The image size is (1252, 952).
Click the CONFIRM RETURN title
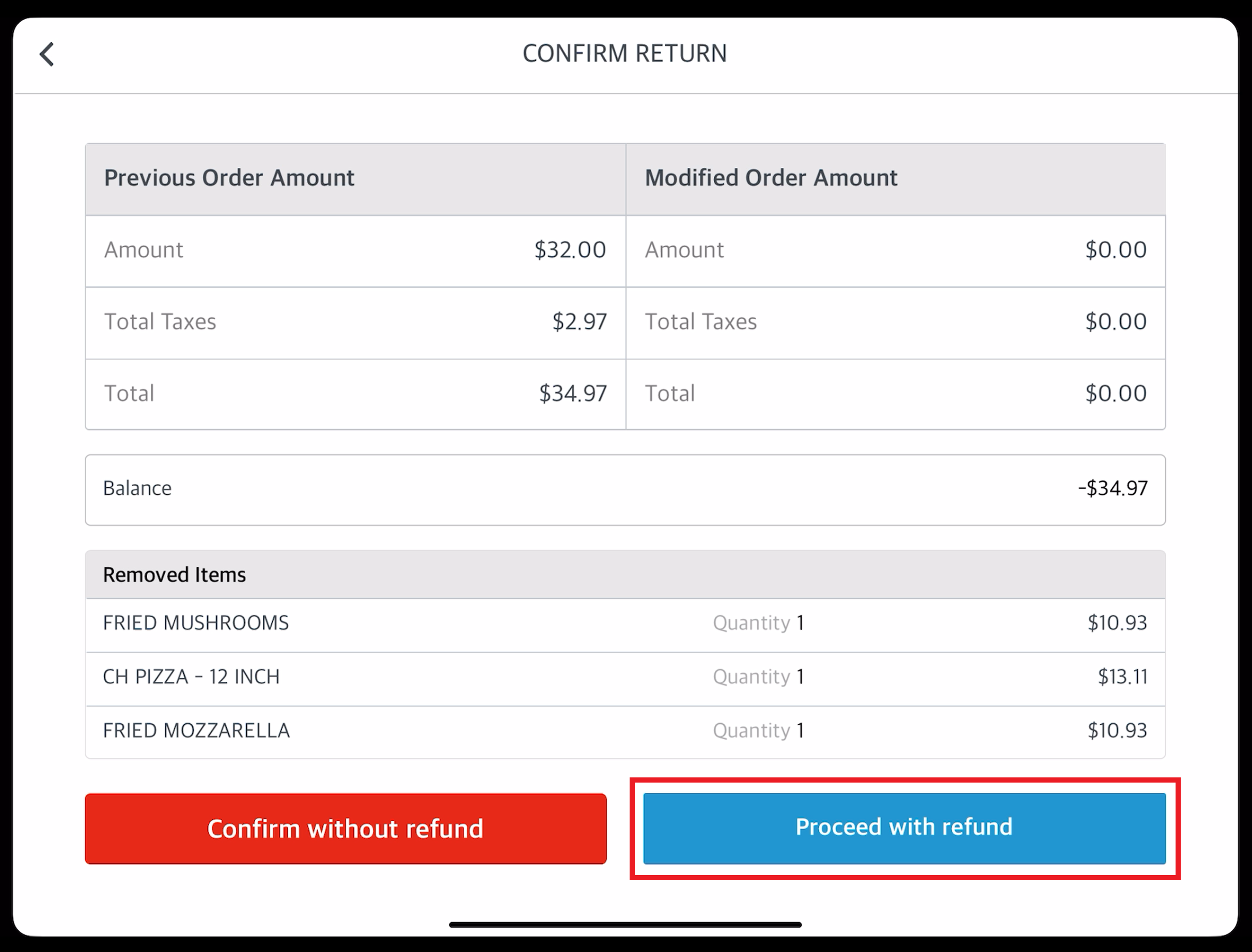pos(624,53)
